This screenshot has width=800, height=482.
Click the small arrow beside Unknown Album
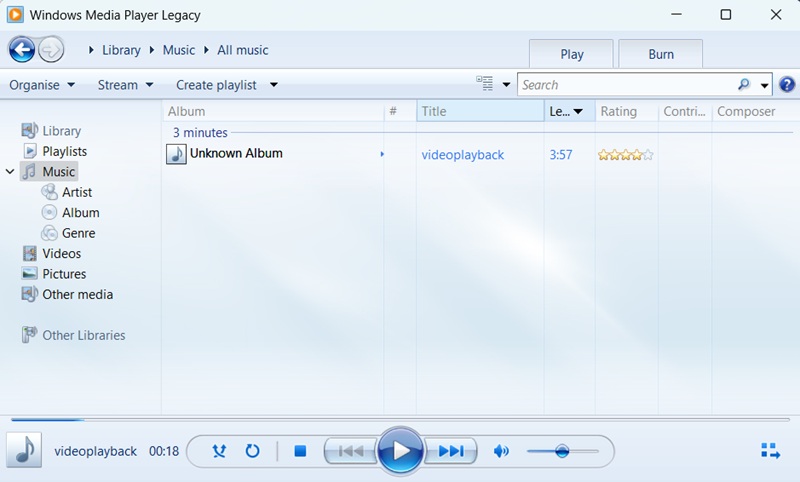tap(382, 154)
